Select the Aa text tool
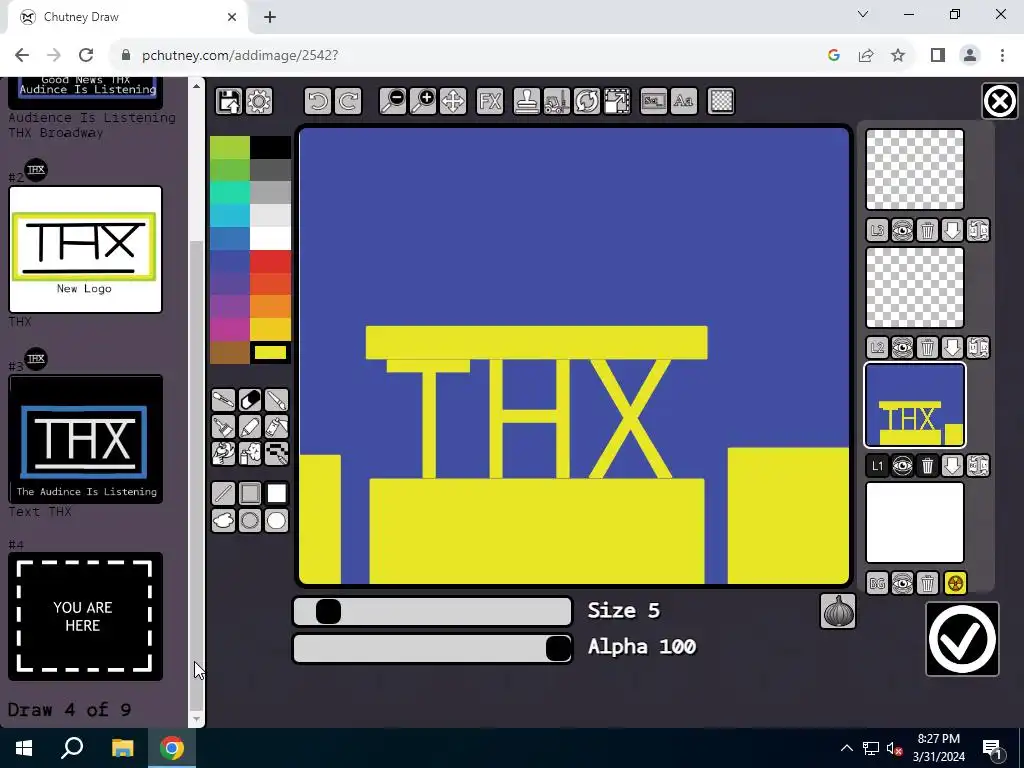1024x768 pixels. pyautogui.click(x=684, y=101)
